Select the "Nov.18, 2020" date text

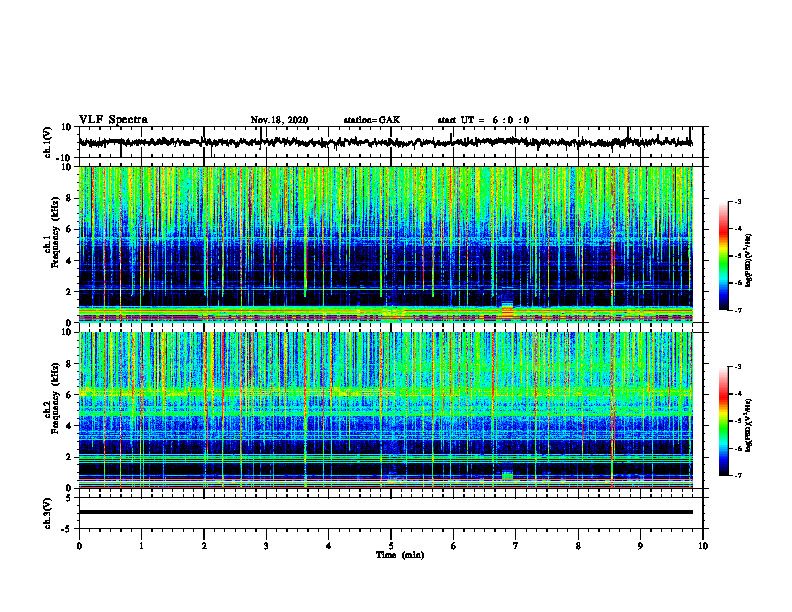pos(279,120)
